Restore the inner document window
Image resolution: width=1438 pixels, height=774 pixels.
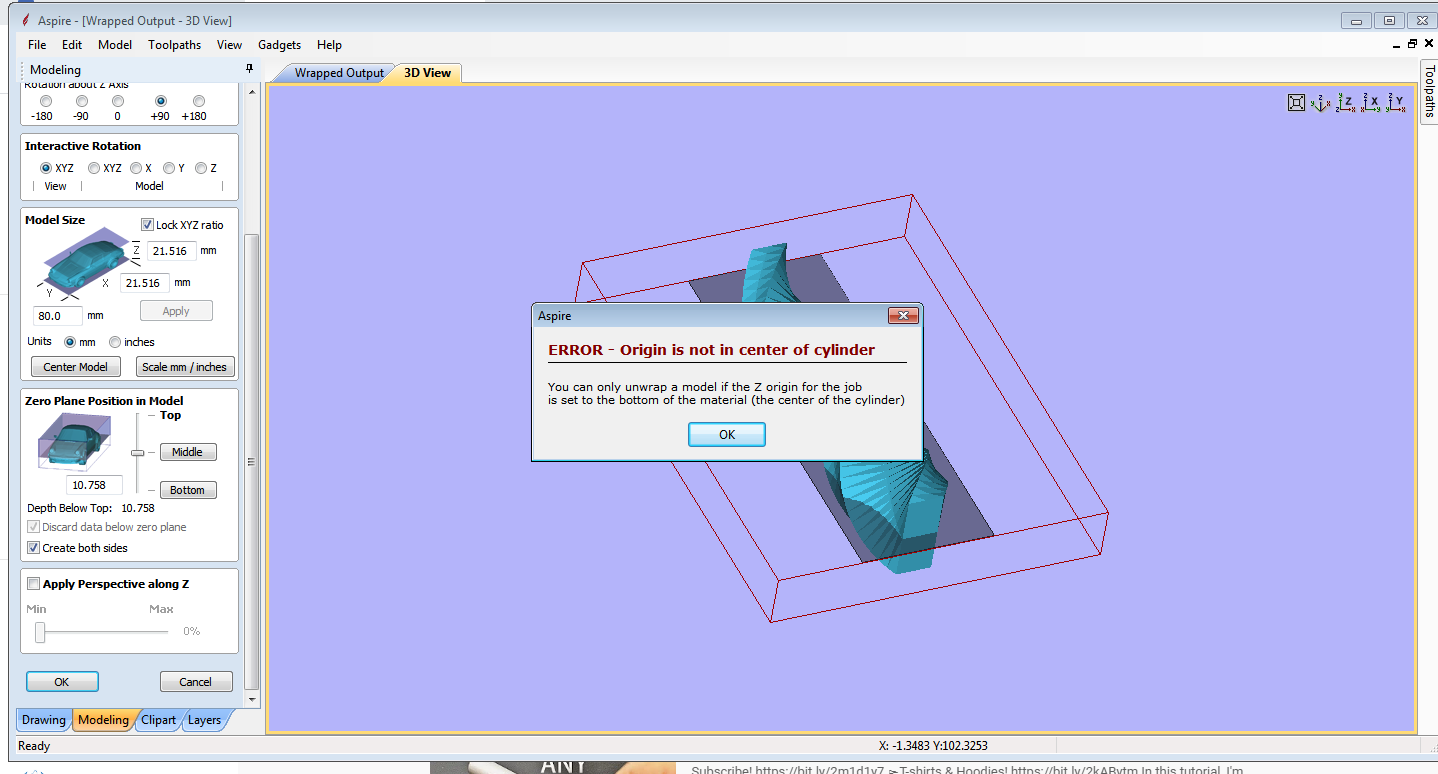click(1412, 44)
